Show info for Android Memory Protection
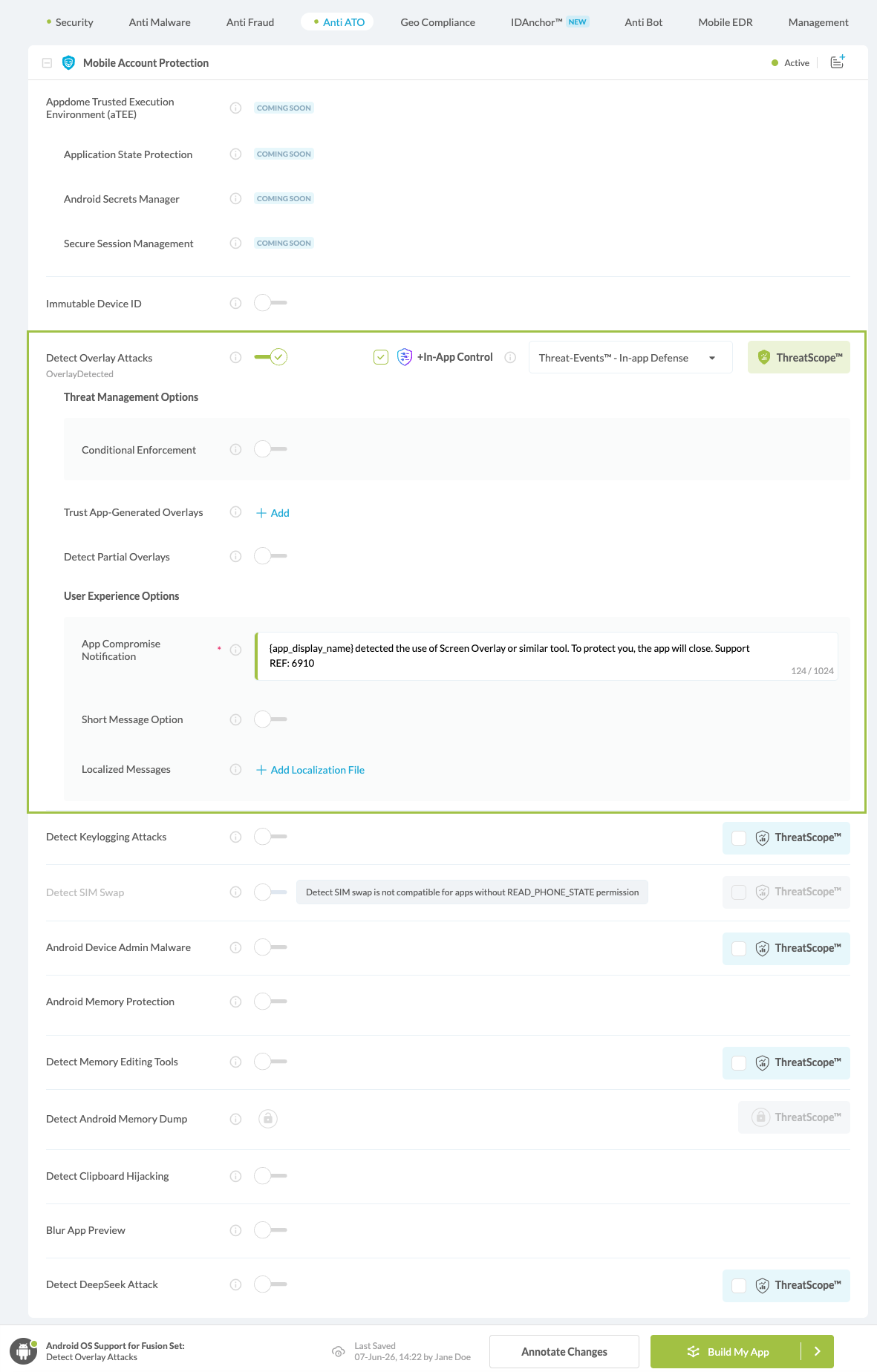The height and width of the screenshot is (1372, 877). tap(235, 1002)
